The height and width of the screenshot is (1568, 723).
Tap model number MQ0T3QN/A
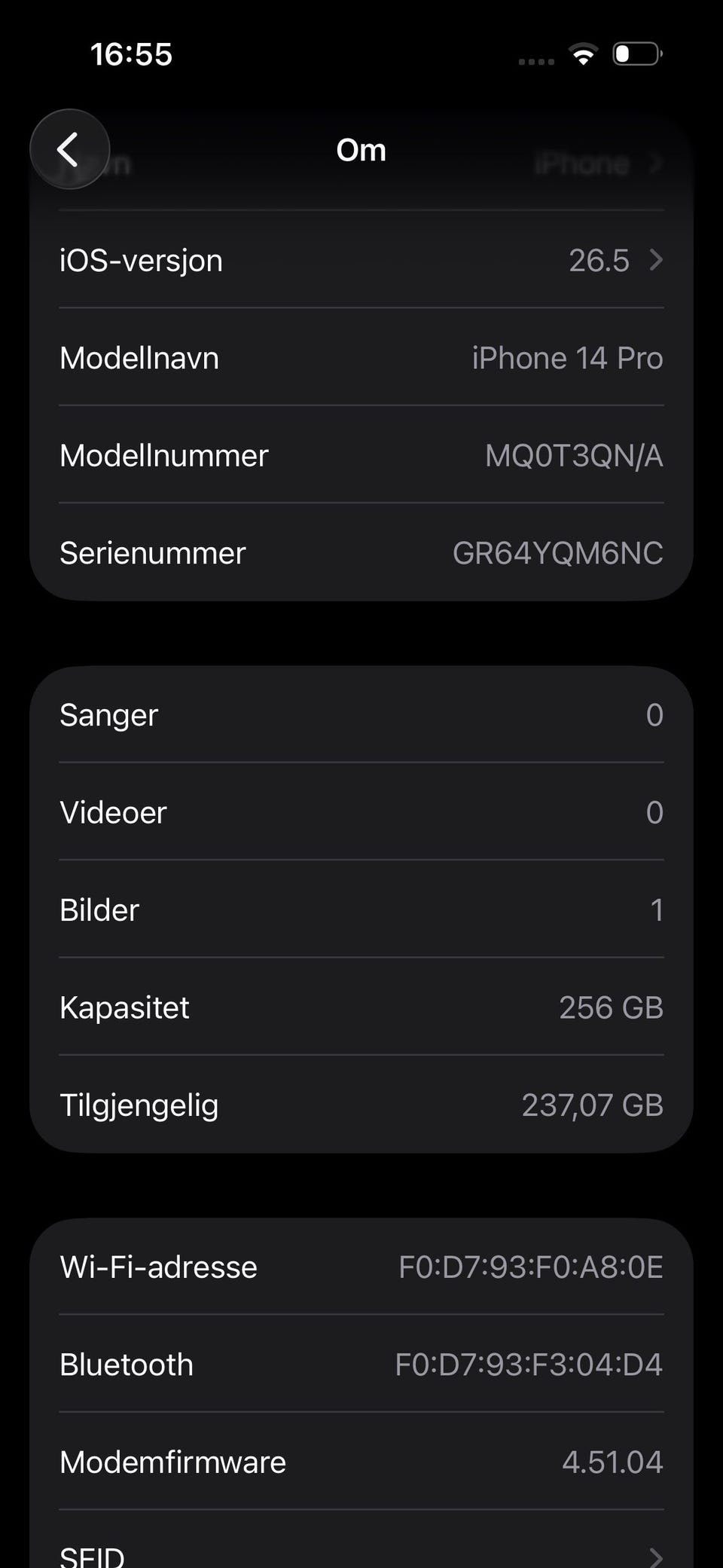point(574,455)
